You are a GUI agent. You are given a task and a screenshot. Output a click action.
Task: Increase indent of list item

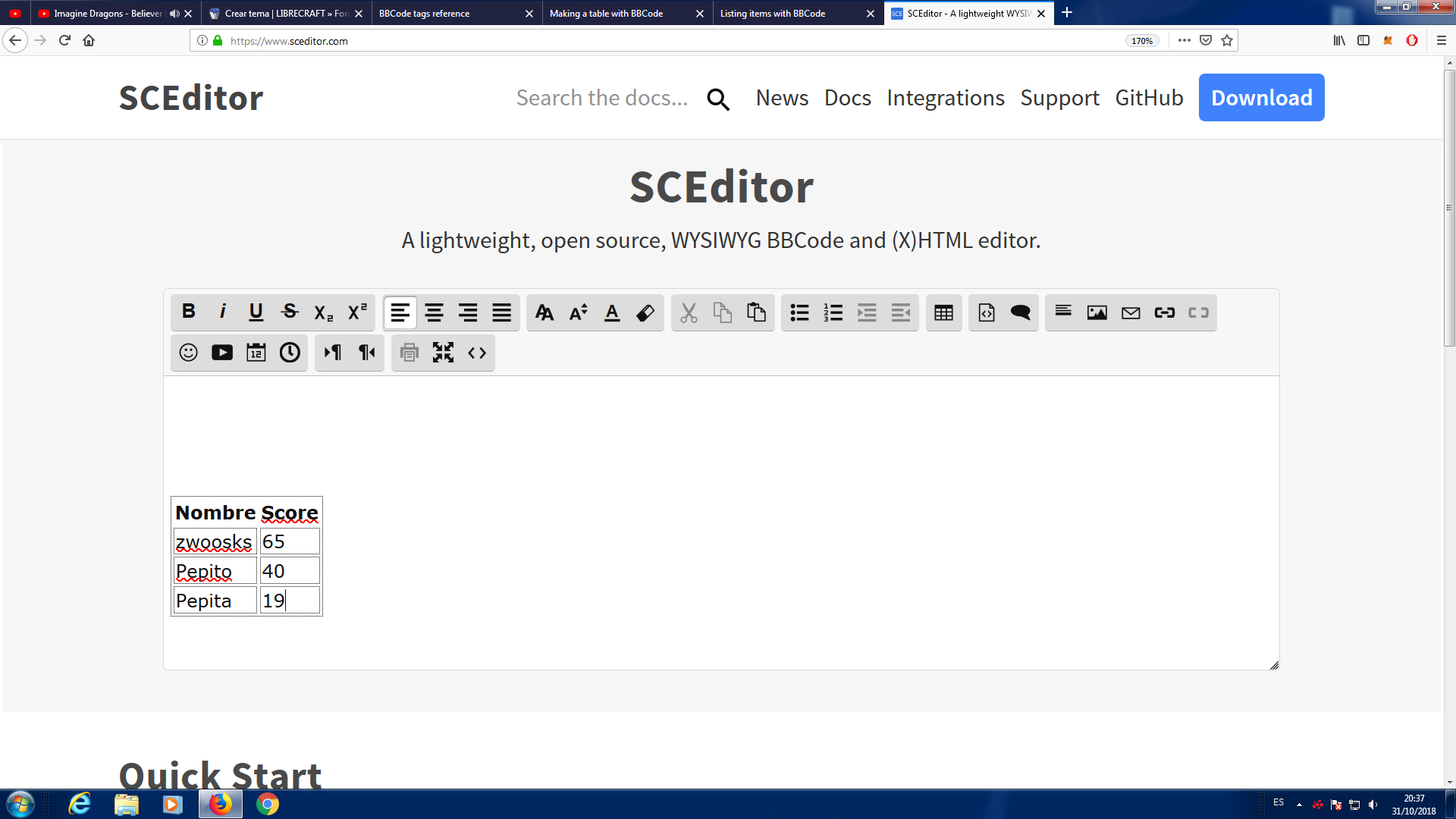pyautogui.click(x=867, y=312)
